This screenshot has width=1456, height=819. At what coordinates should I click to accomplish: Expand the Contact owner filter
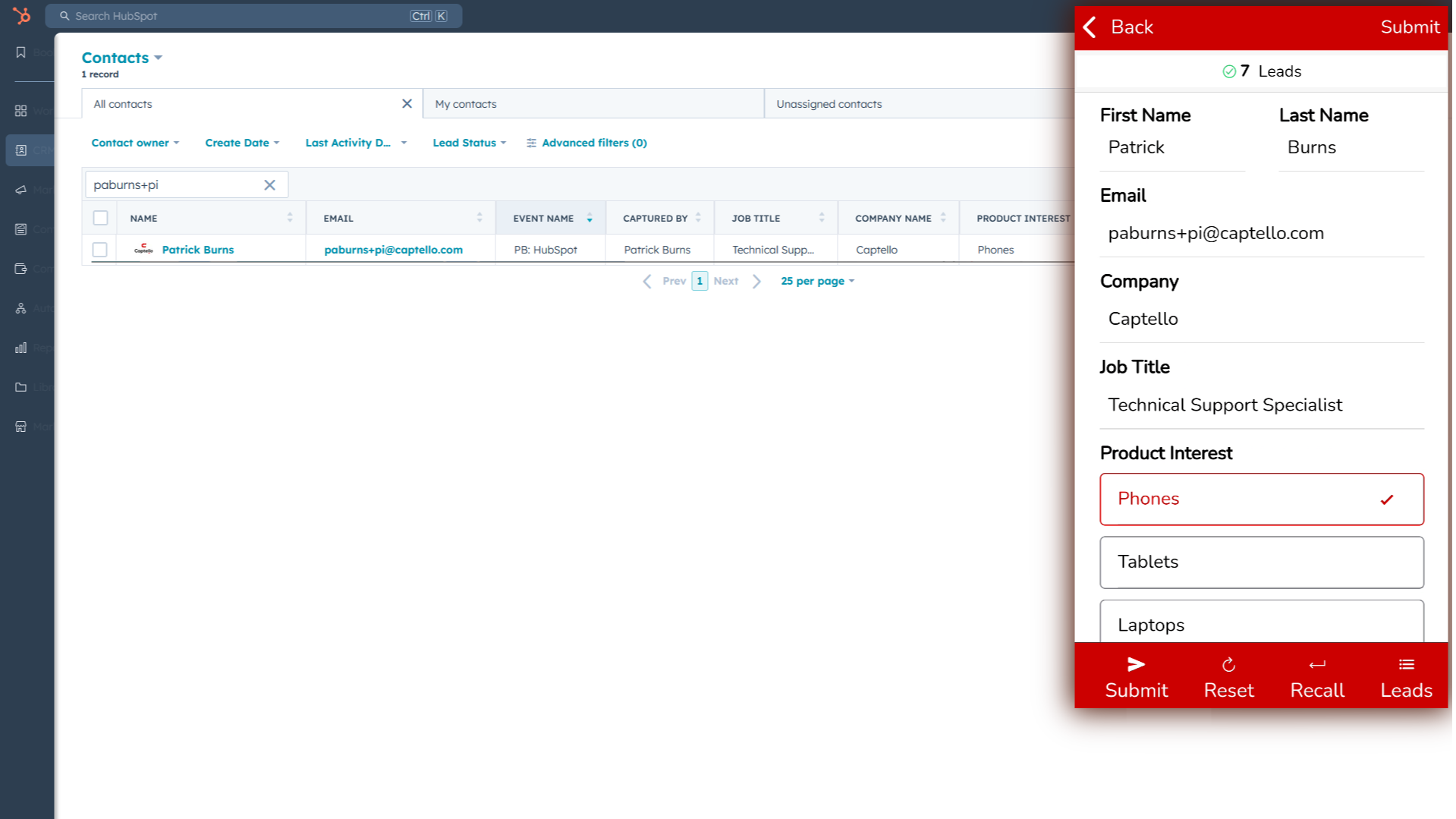[x=135, y=143]
